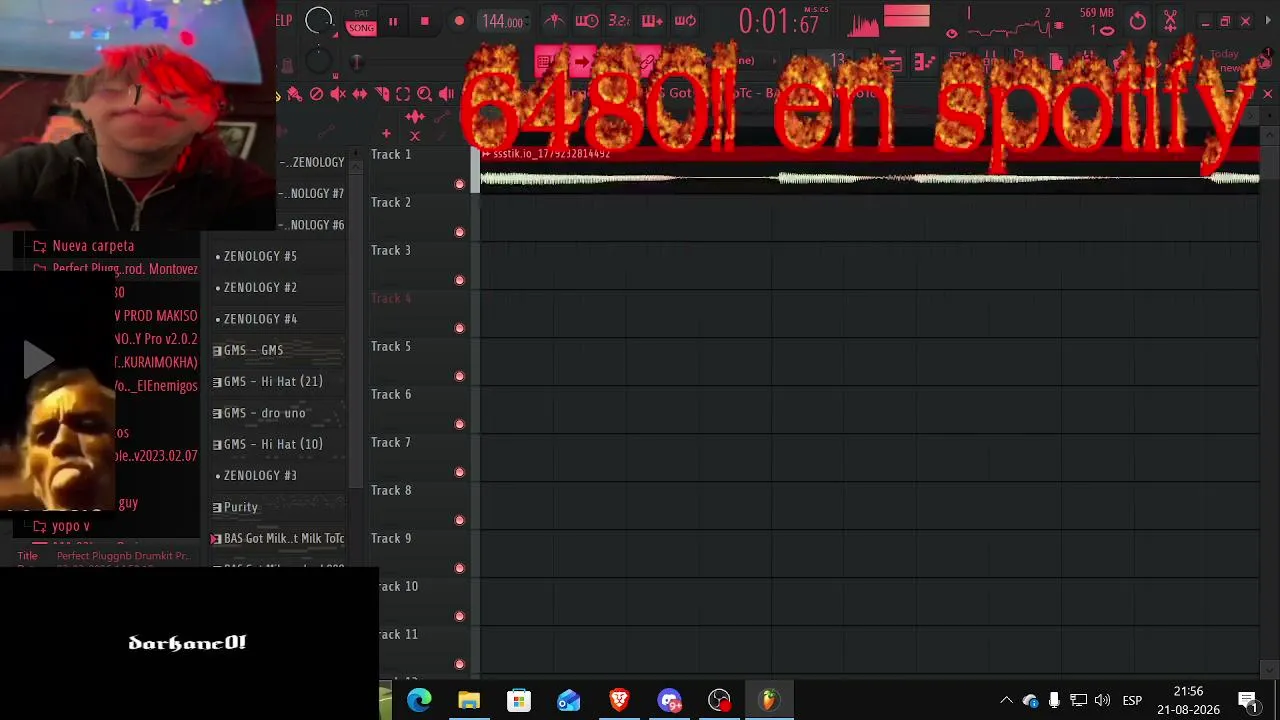Select the Zoom tool in playlist toolbar
The height and width of the screenshot is (720, 1280).
click(x=425, y=94)
